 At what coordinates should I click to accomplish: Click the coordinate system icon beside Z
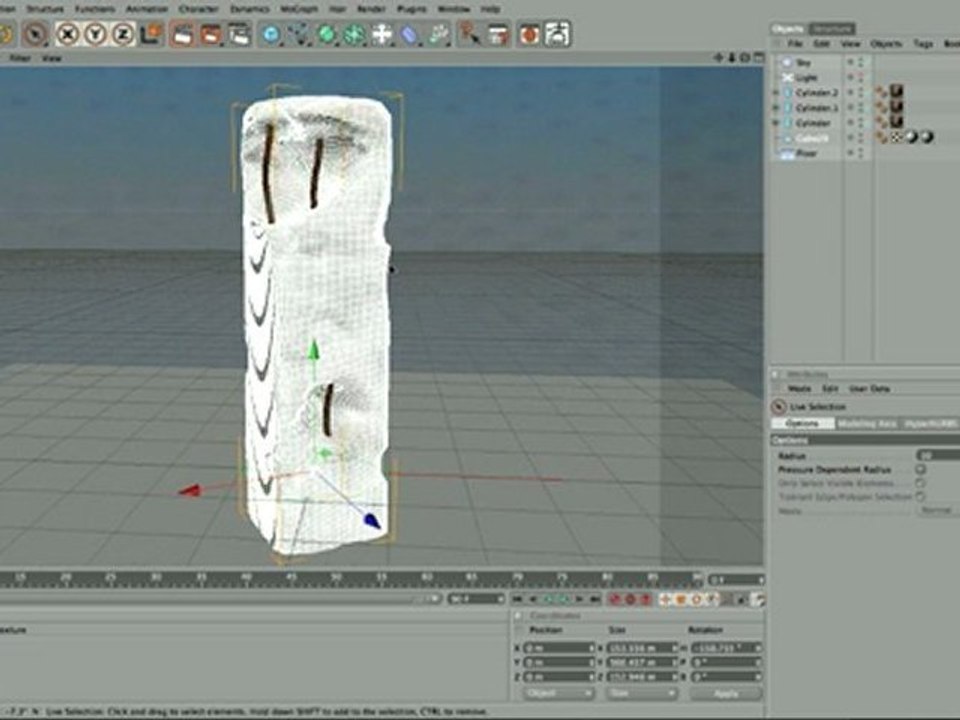151,34
